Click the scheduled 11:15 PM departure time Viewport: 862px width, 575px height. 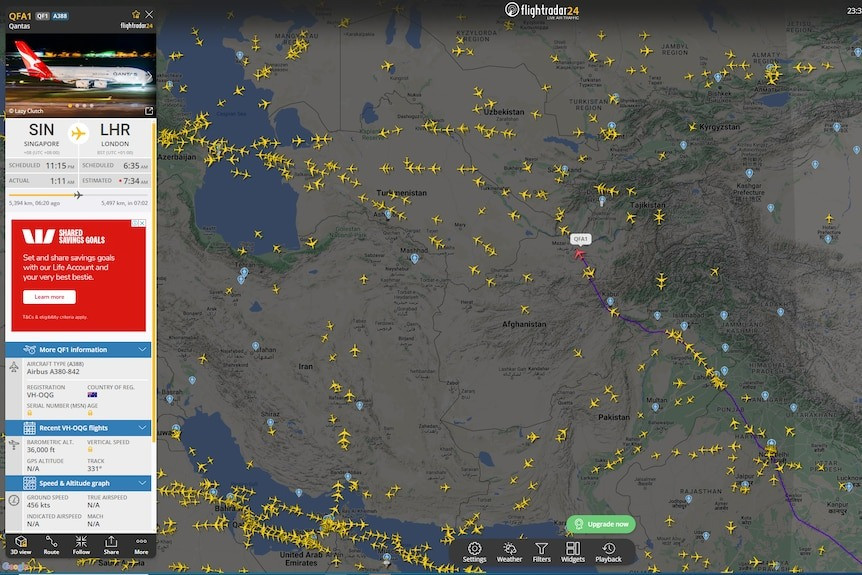coord(60,165)
